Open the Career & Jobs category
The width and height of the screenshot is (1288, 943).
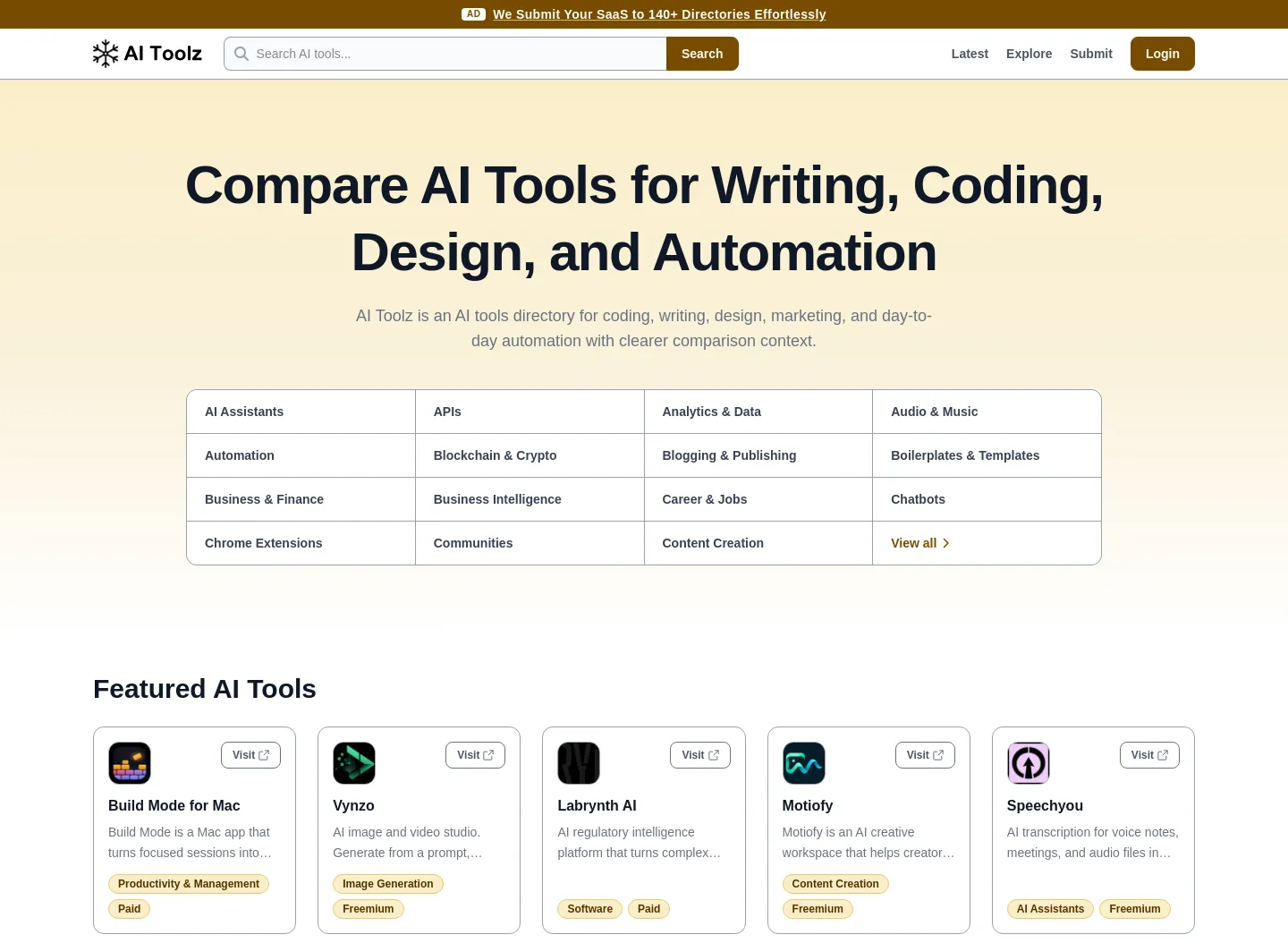point(758,499)
